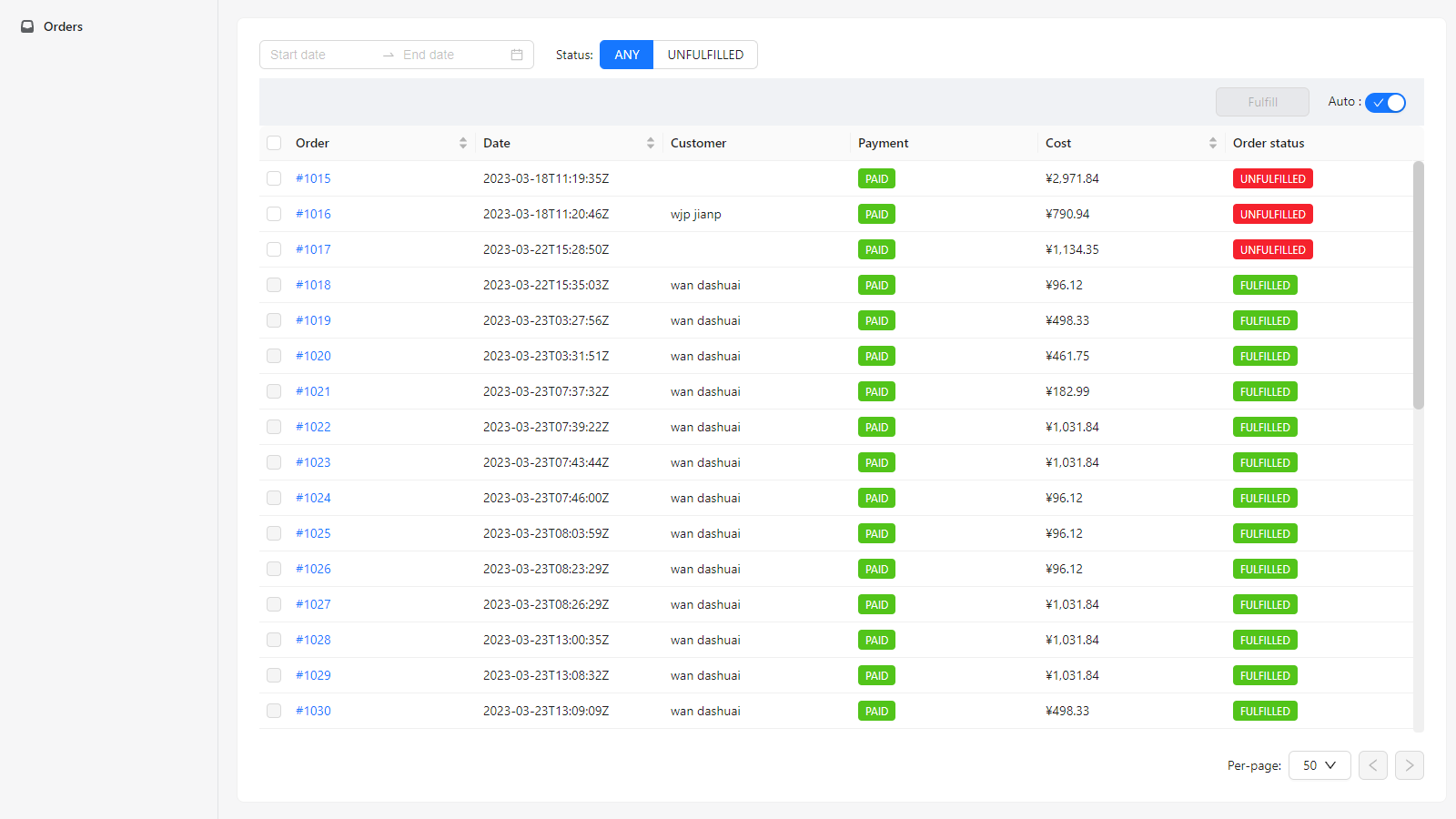Open order #1015 link
The image size is (1456, 819).
click(x=313, y=178)
